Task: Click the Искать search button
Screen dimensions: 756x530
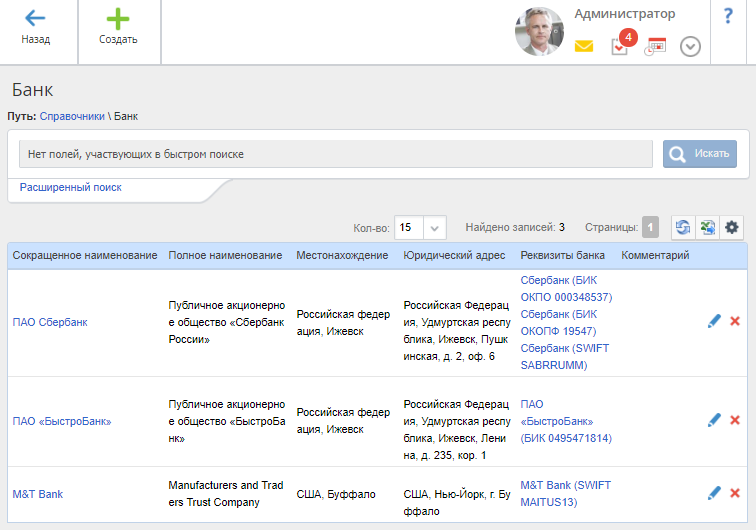Action: click(x=700, y=154)
